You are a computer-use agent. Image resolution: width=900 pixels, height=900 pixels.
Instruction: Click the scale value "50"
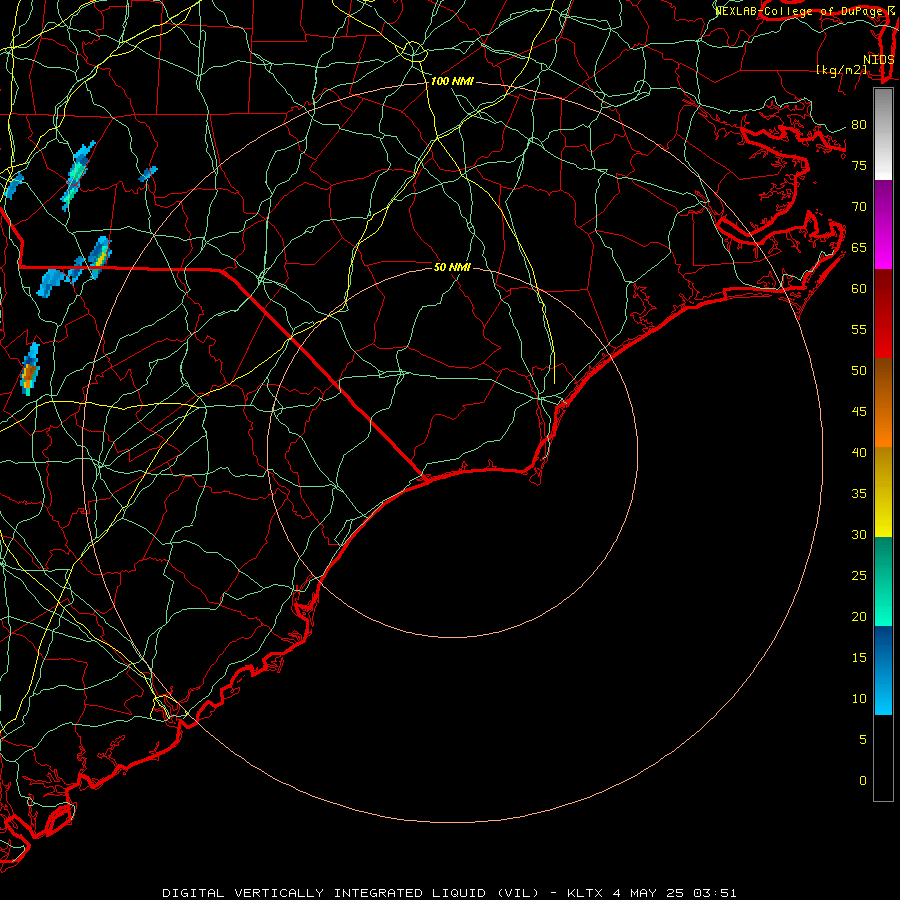point(859,370)
